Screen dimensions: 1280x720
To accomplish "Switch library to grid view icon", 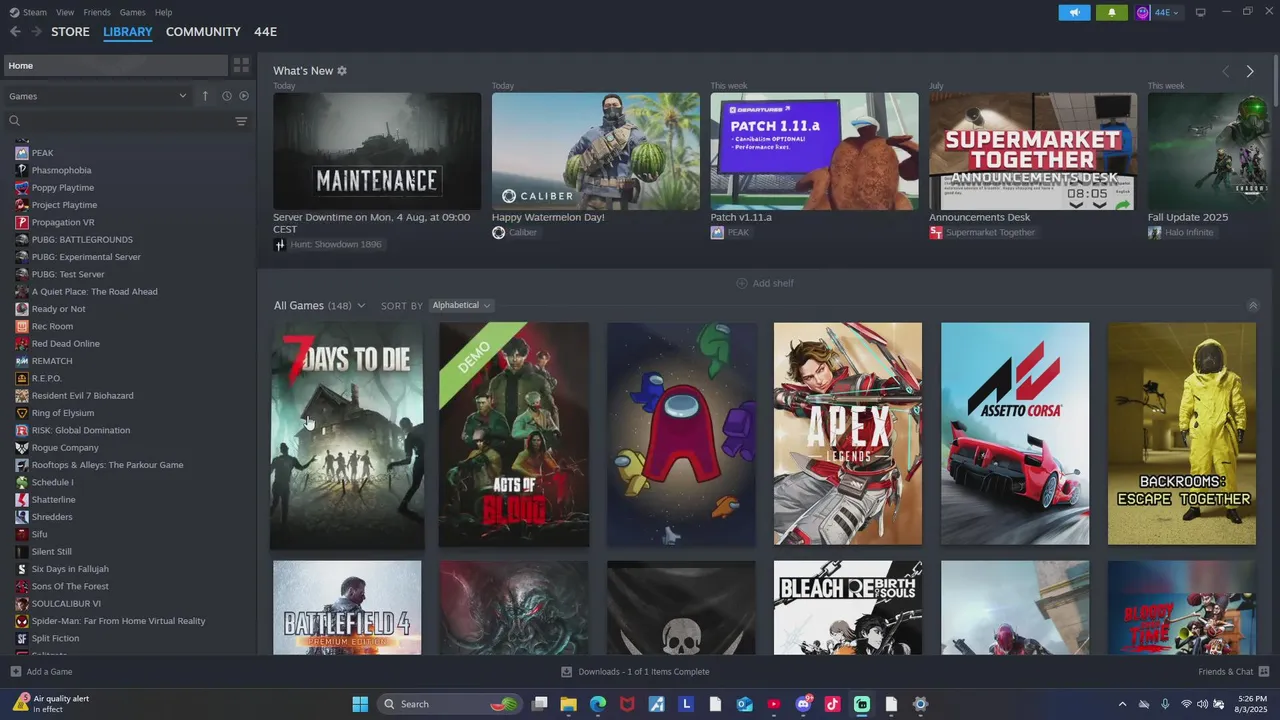I will pos(241,65).
